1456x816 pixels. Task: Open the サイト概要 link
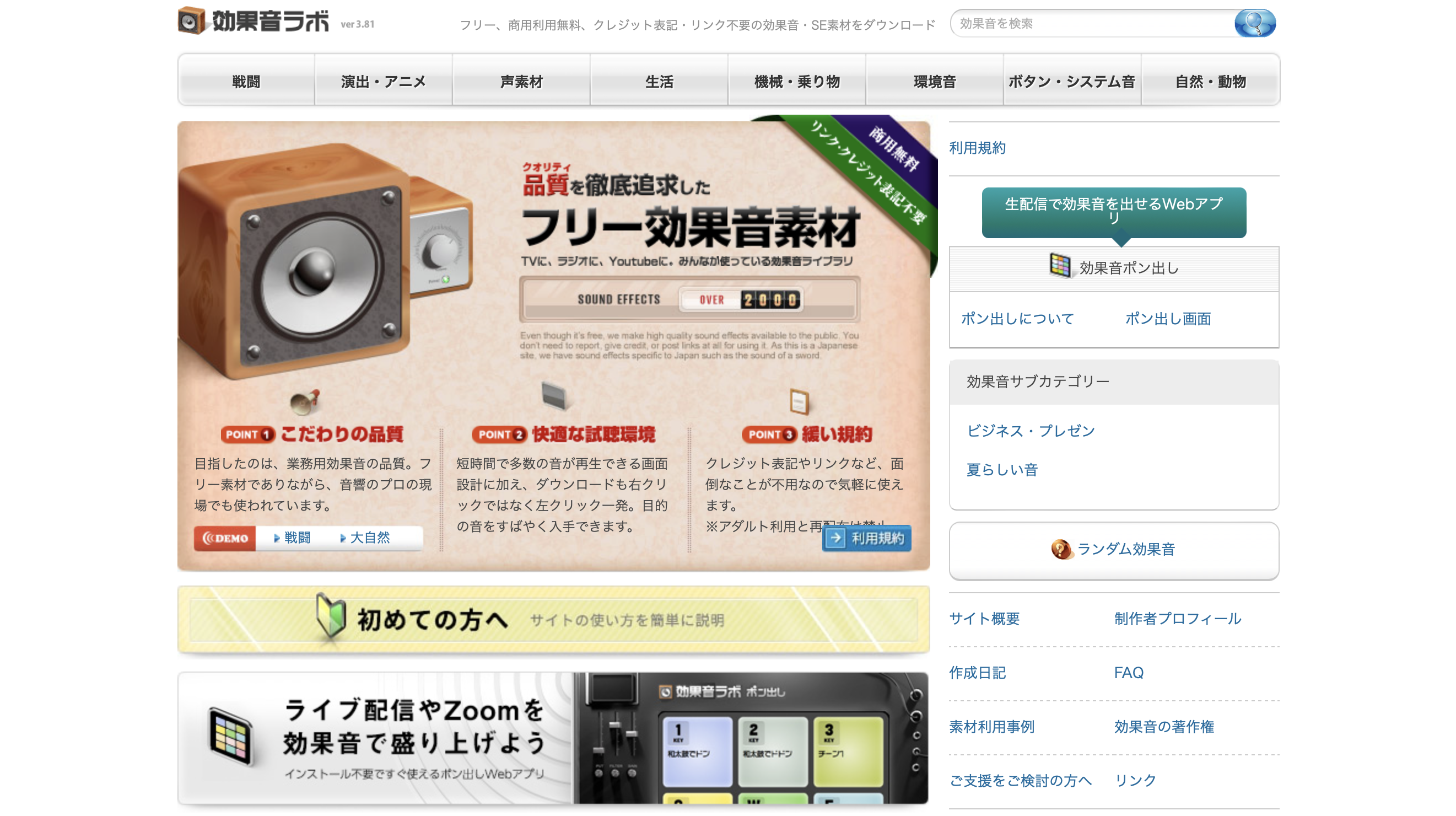point(985,618)
